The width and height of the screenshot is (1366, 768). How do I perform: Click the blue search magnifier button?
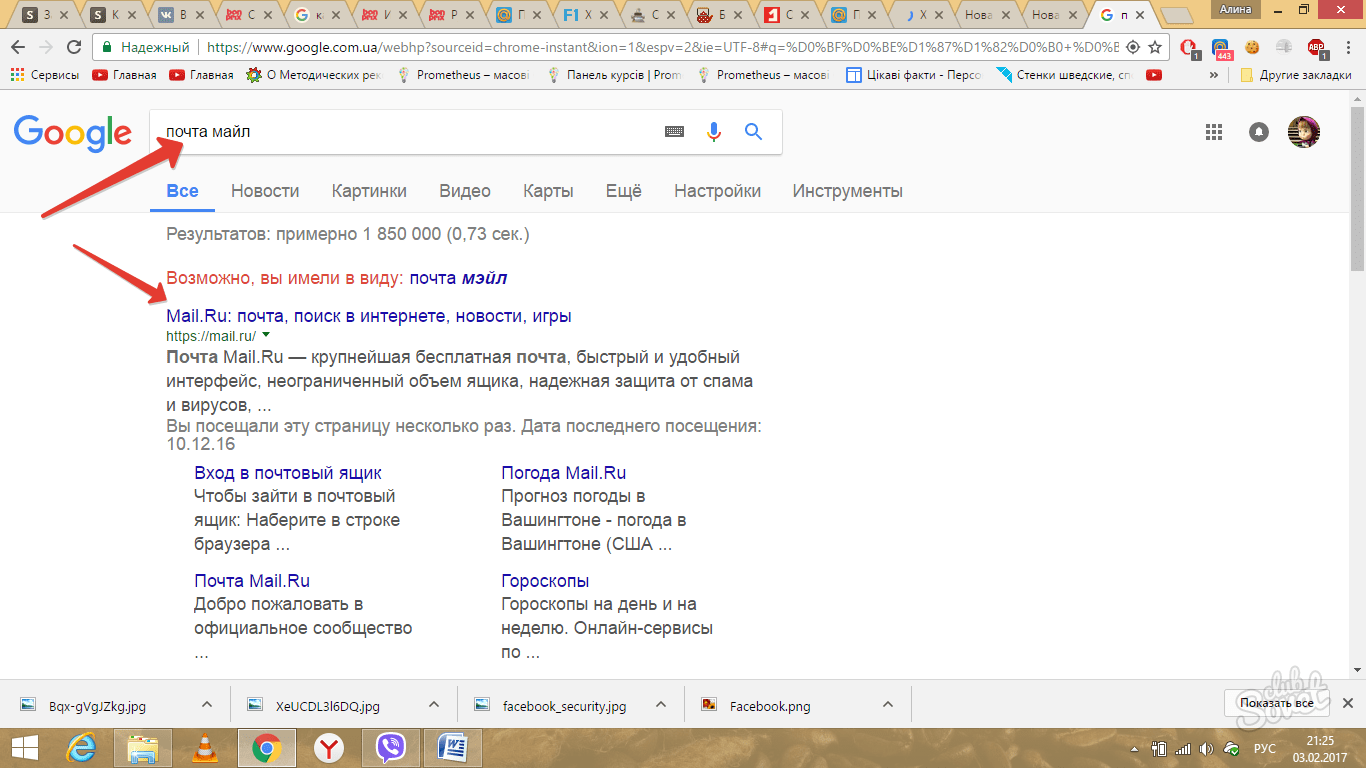753,132
